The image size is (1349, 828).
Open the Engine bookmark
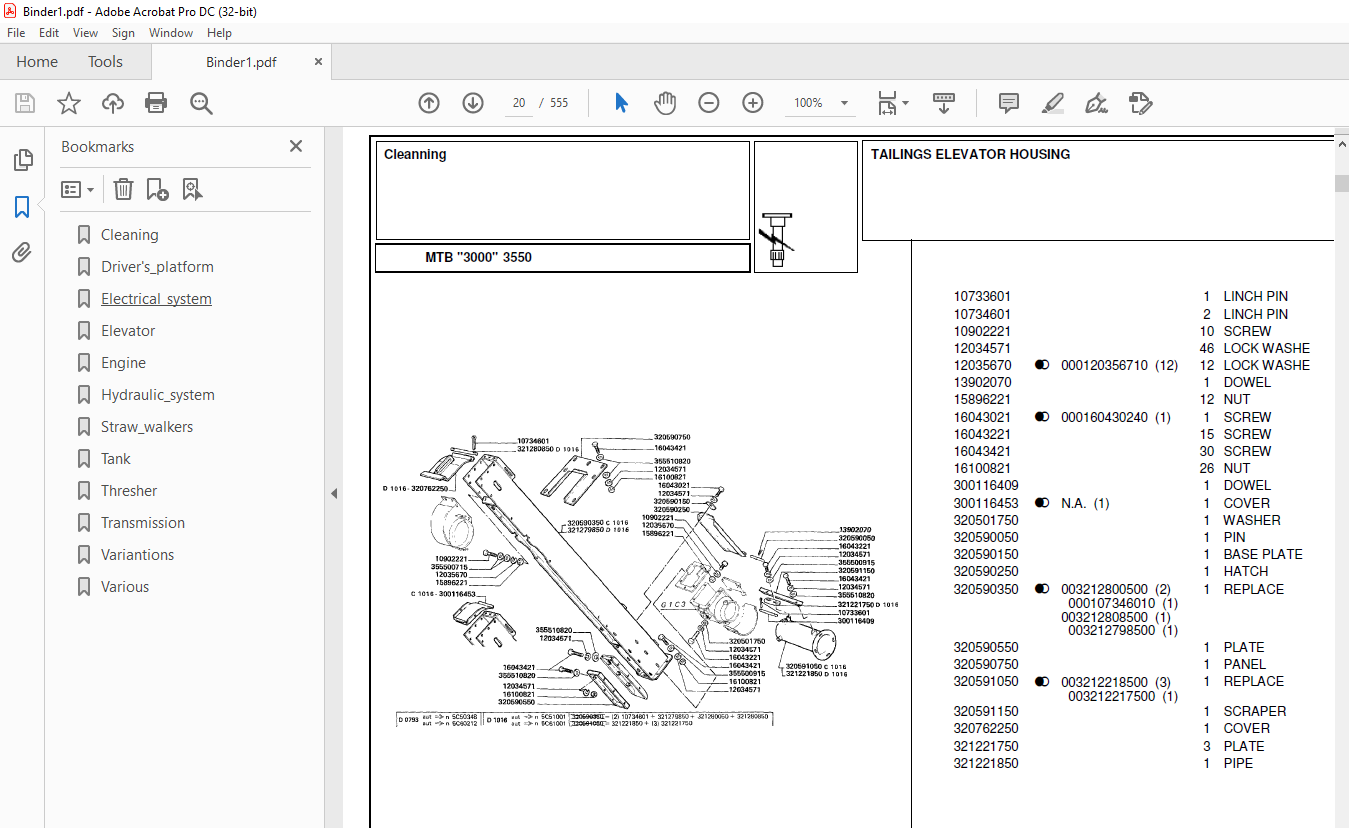123,363
